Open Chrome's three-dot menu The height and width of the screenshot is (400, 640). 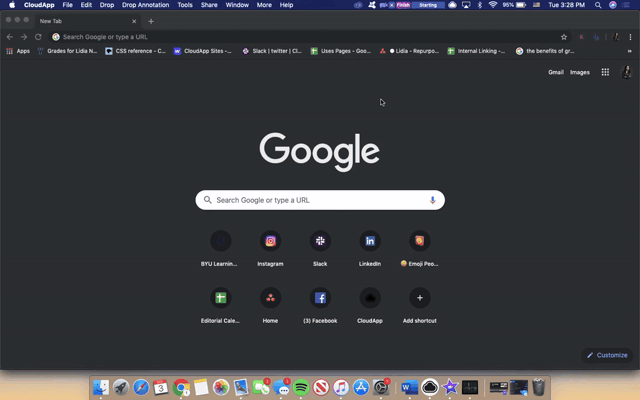pyautogui.click(x=630, y=37)
